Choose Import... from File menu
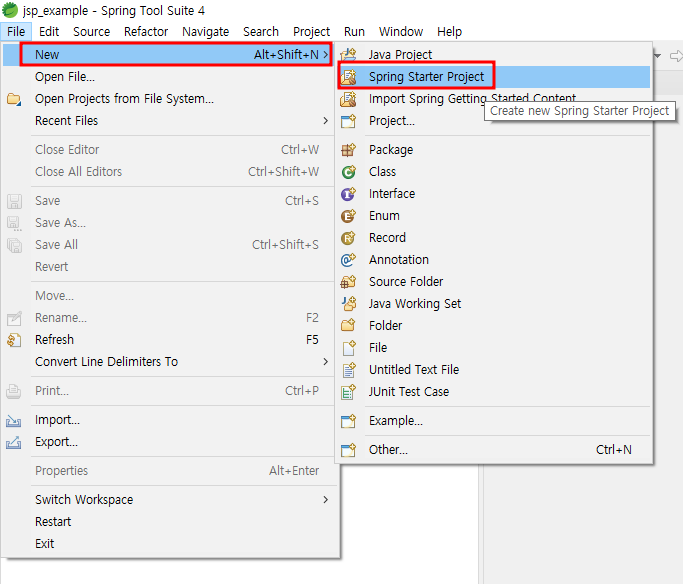Image resolution: width=683 pixels, height=584 pixels. 170,420
